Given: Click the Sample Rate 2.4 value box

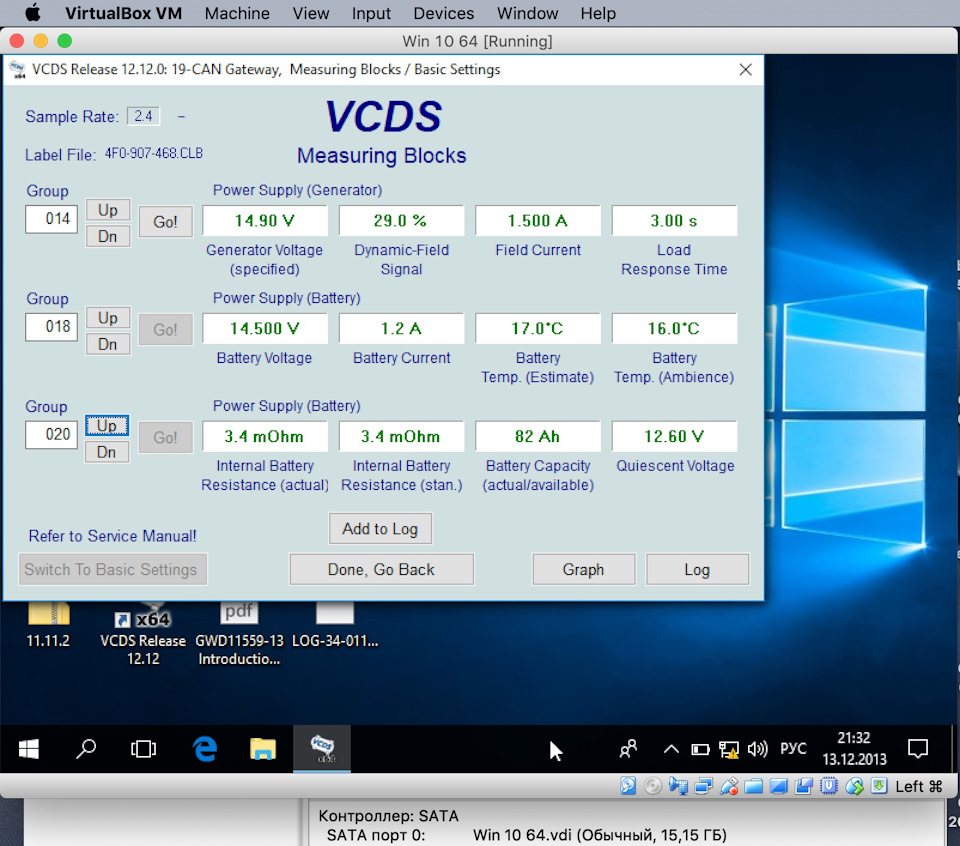Looking at the screenshot, I should tap(143, 116).
